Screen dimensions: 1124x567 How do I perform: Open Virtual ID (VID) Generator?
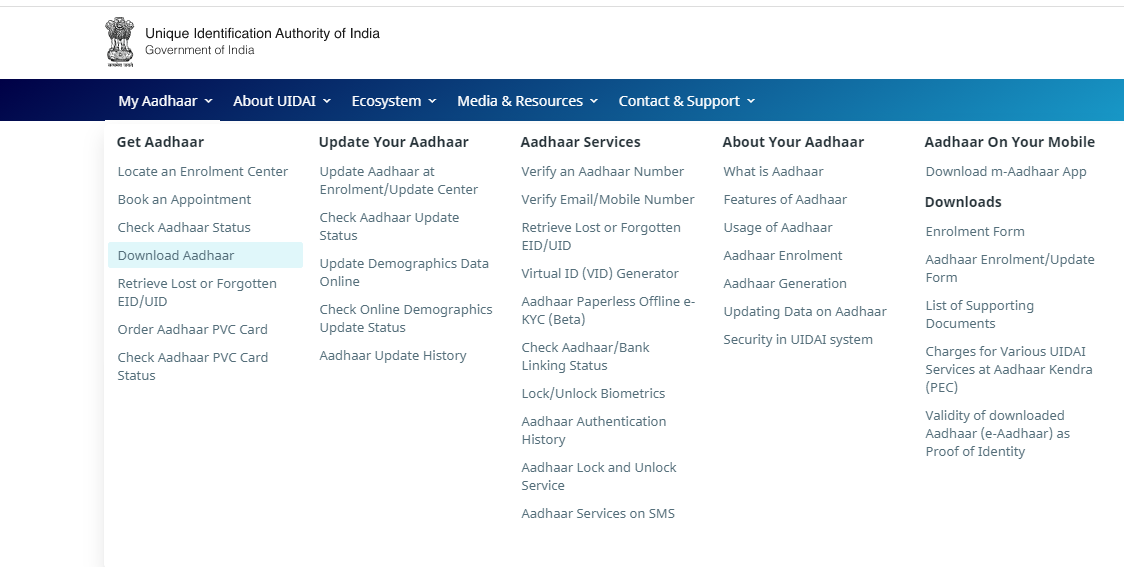point(600,273)
